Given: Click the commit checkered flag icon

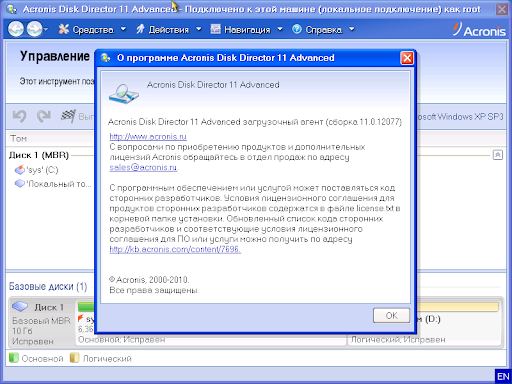Looking at the screenshot, I should point(68,116).
